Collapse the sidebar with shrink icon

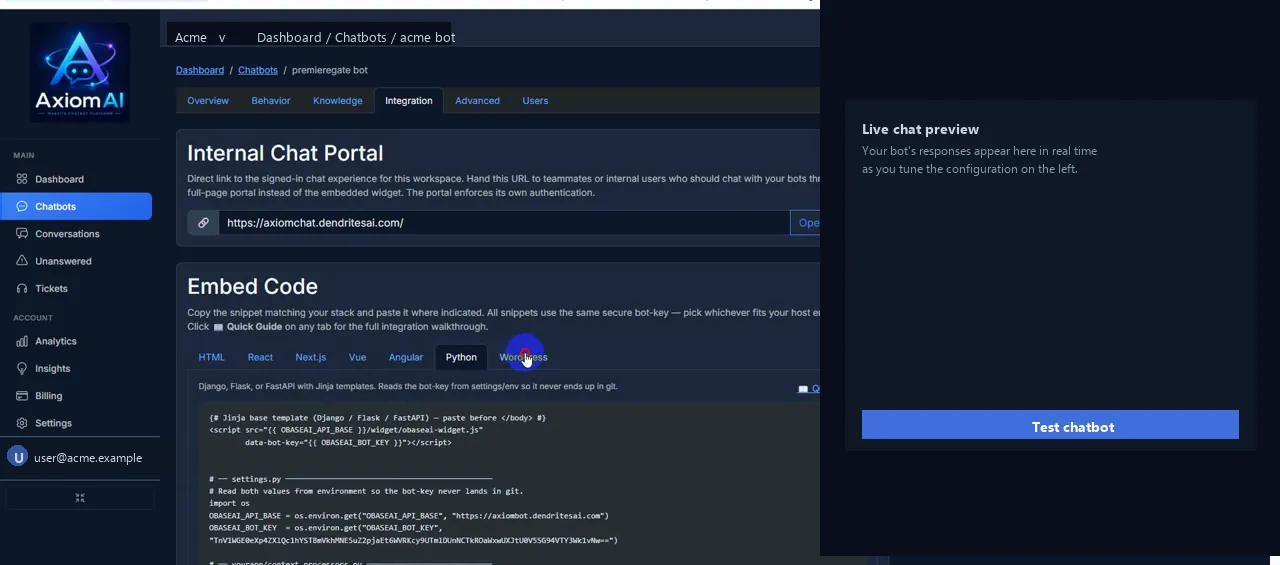[x=80, y=497]
